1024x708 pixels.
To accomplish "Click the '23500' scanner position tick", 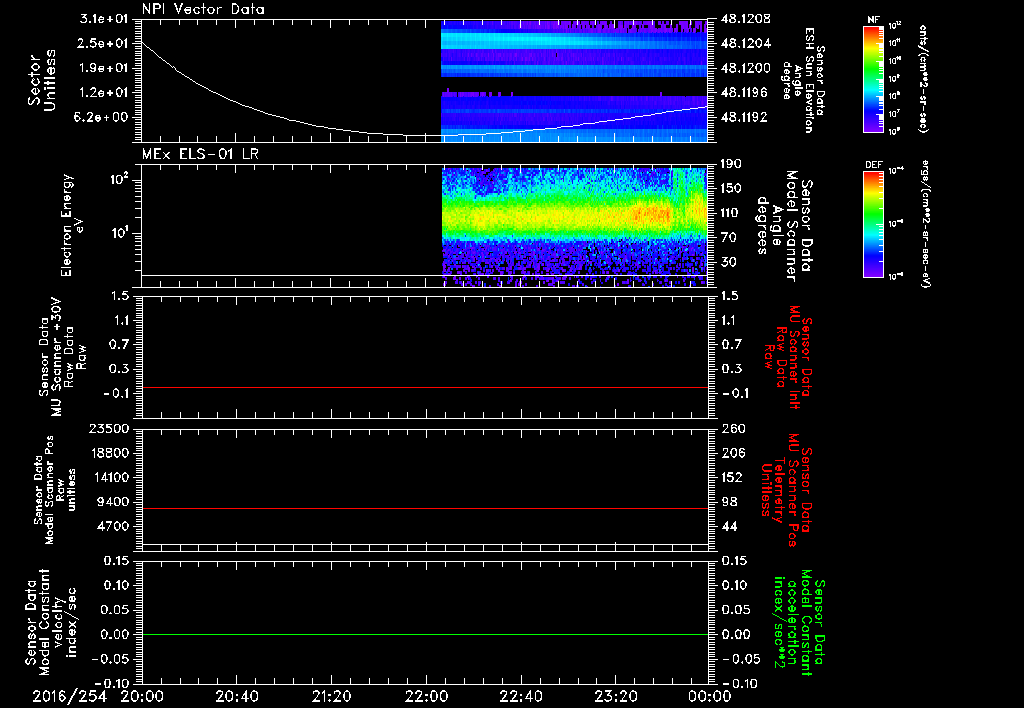I will [x=110, y=429].
